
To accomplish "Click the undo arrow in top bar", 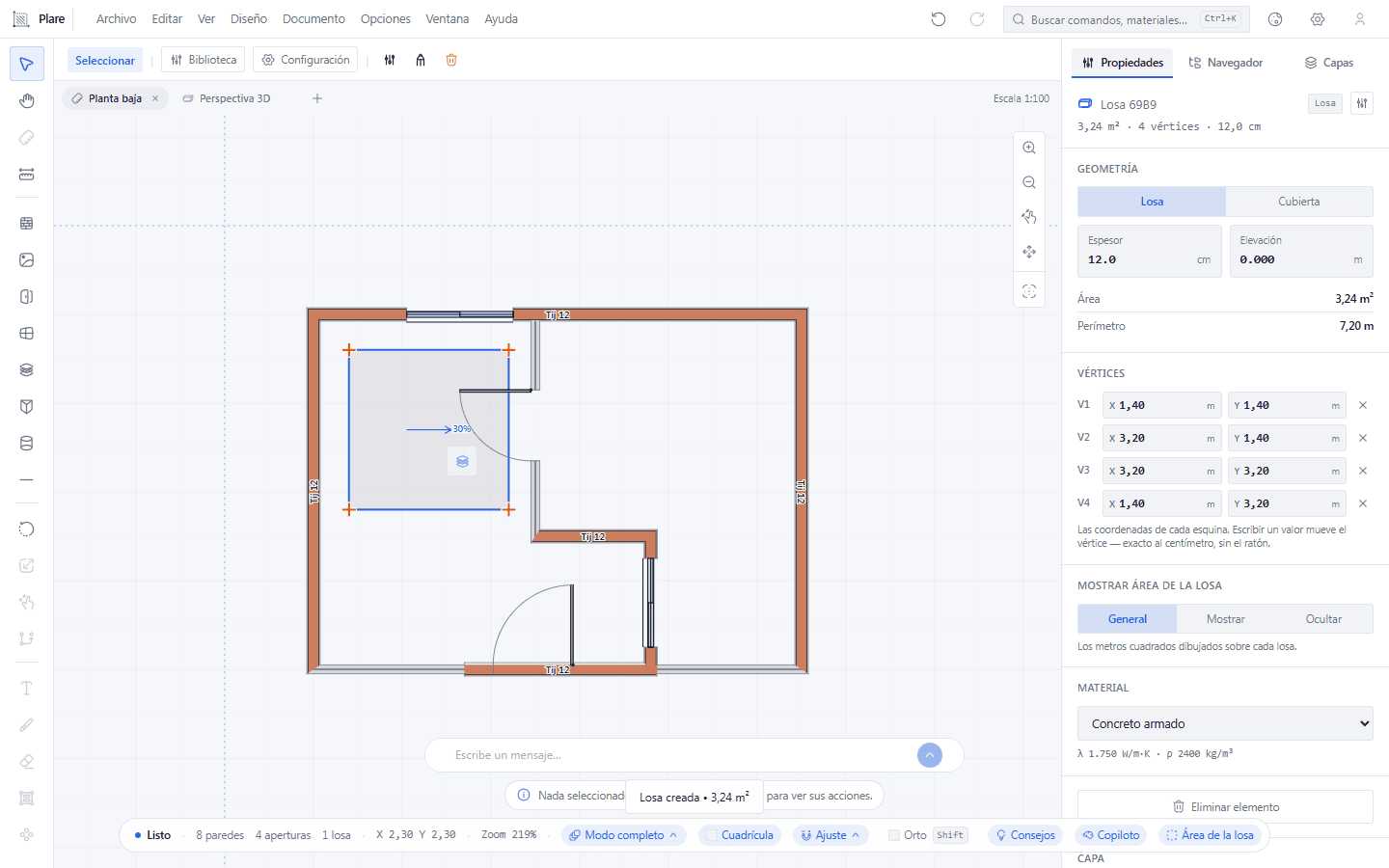I will pos(939,19).
